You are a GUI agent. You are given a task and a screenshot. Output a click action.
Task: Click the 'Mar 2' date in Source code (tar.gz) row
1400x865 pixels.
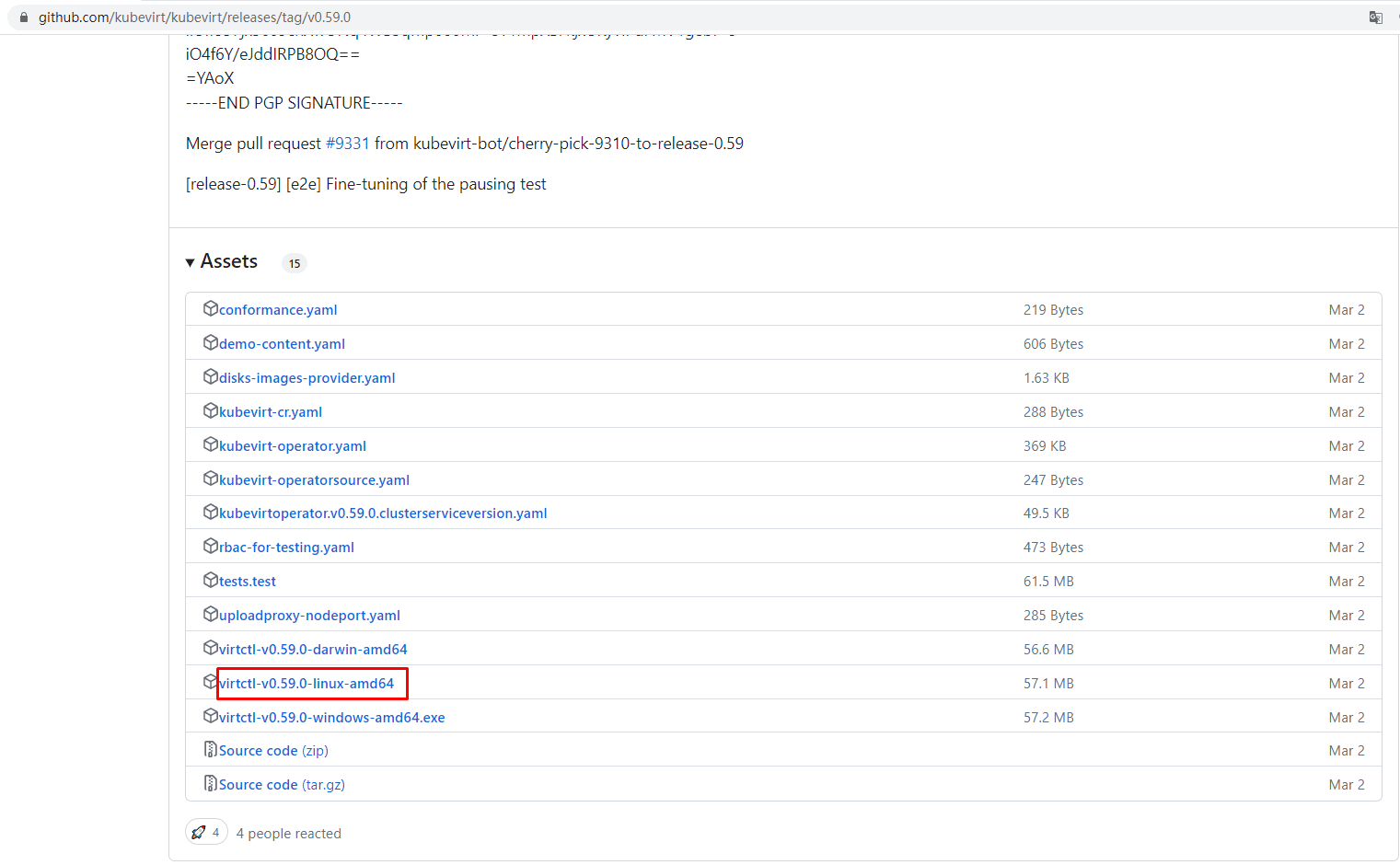point(1347,785)
